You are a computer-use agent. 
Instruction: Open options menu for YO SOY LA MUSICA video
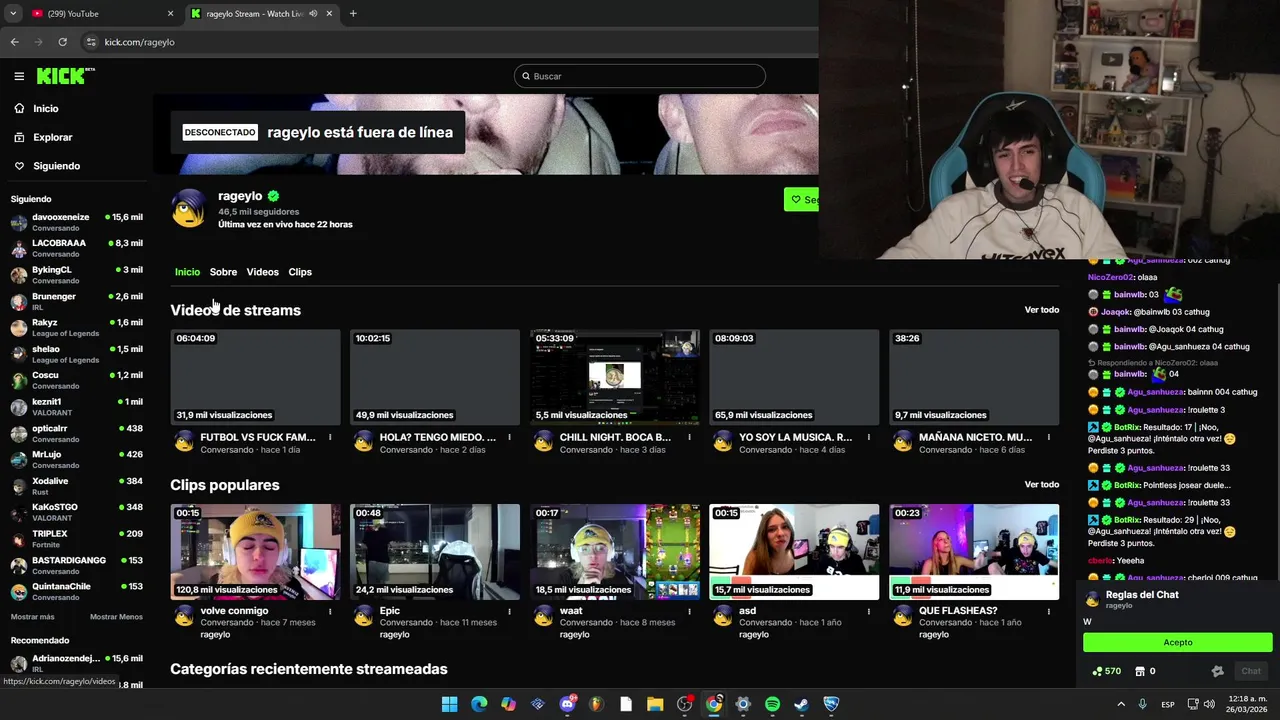[869, 437]
